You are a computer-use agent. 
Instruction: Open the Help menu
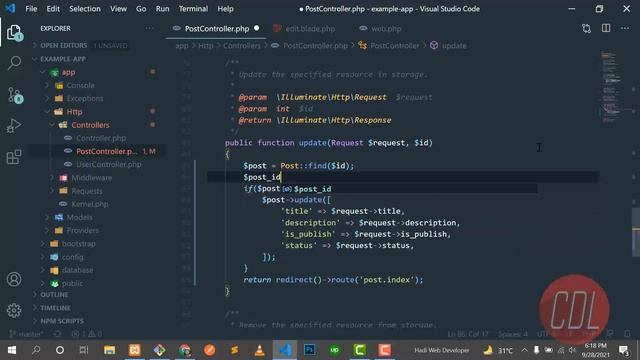225,9
